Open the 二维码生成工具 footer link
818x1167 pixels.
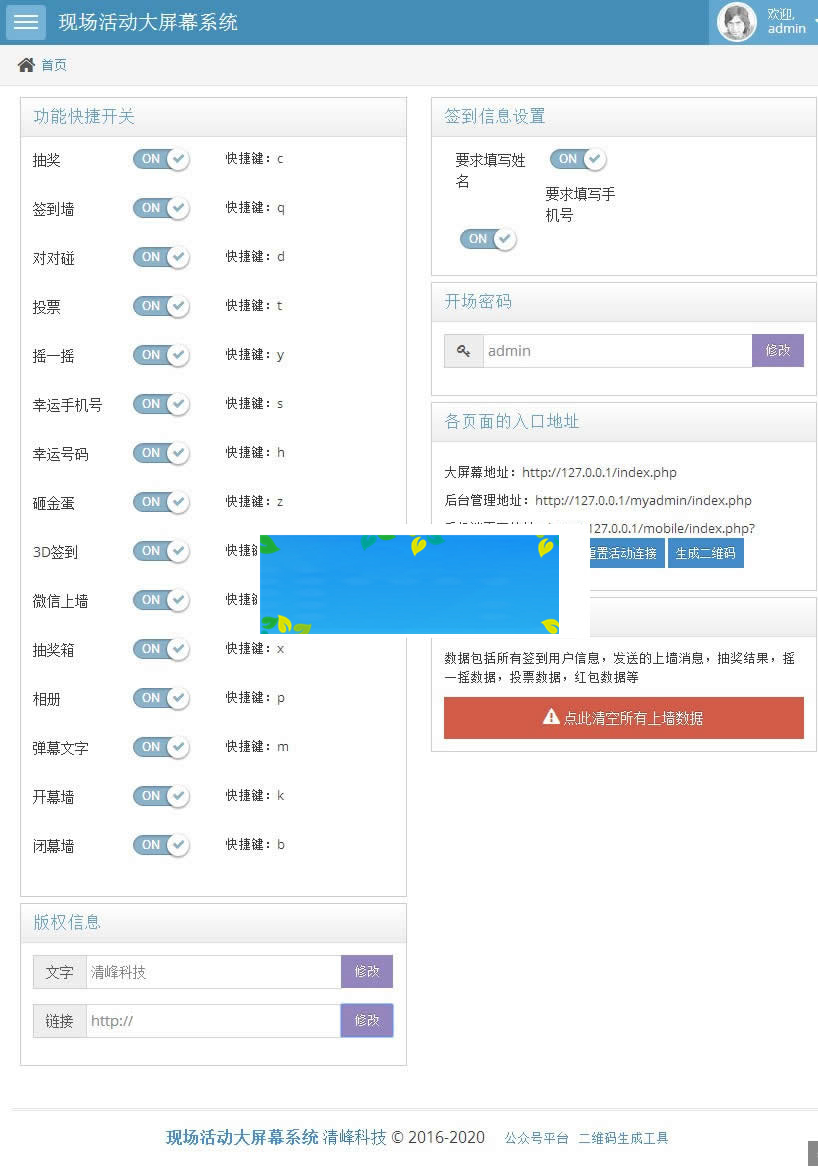point(623,1138)
